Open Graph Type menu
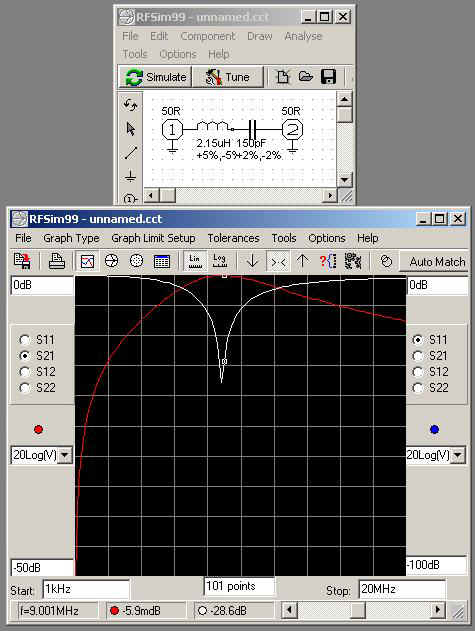475x631 pixels. [71, 238]
